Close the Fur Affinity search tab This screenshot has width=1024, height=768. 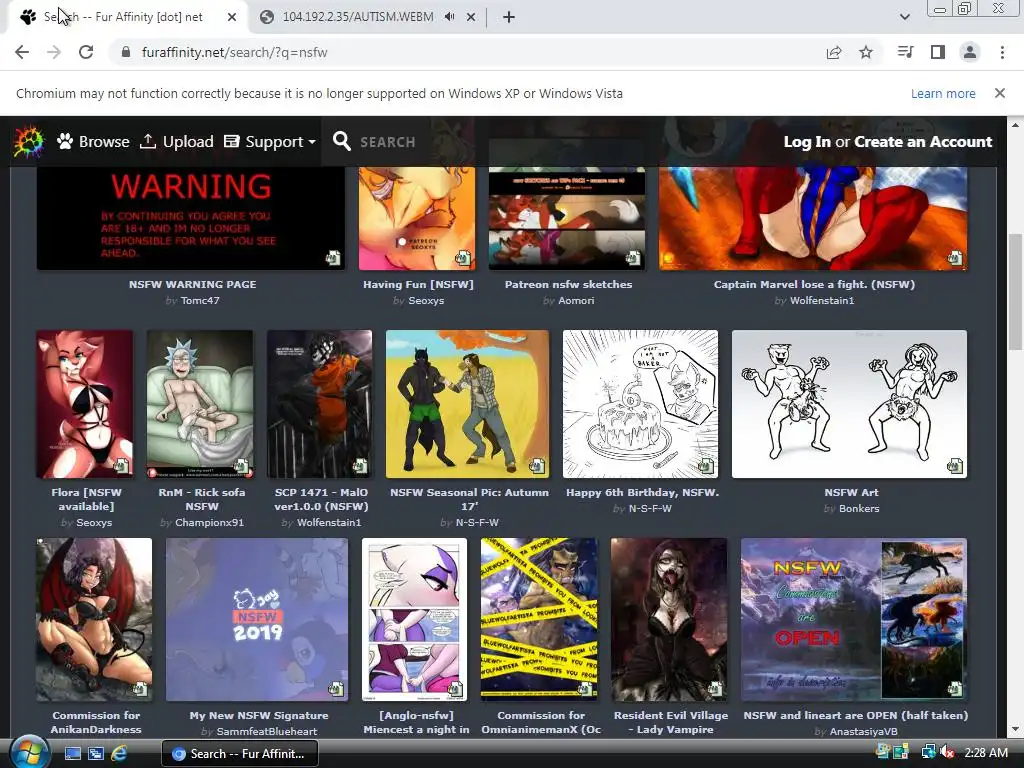tap(232, 17)
